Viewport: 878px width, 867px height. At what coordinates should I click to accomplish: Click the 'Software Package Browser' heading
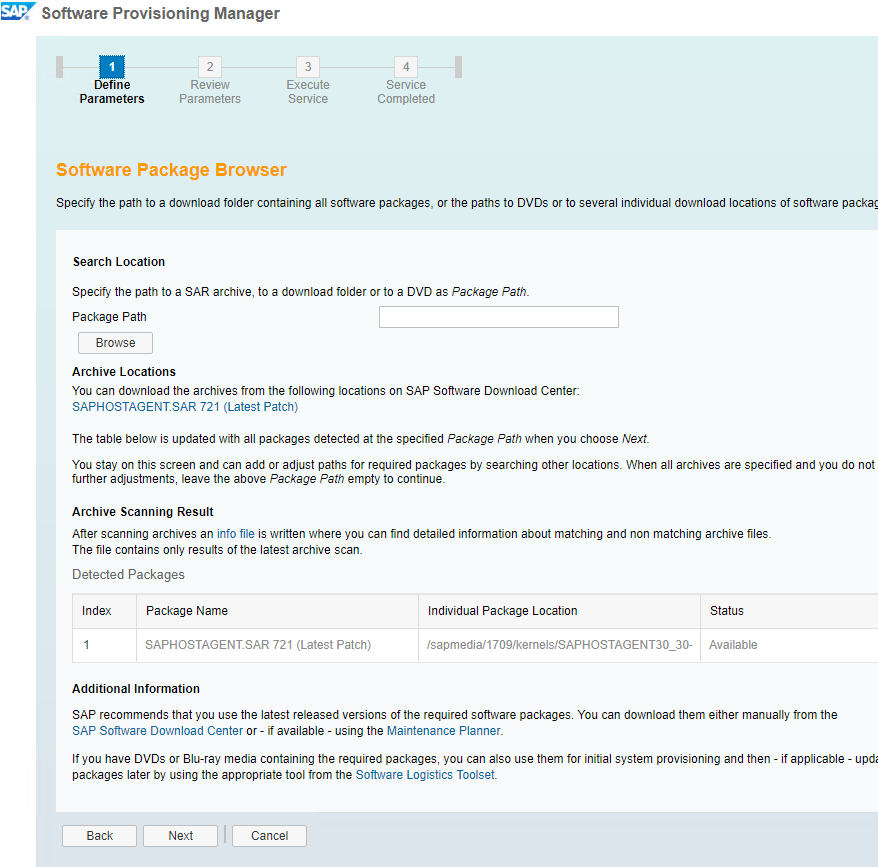(x=171, y=170)
